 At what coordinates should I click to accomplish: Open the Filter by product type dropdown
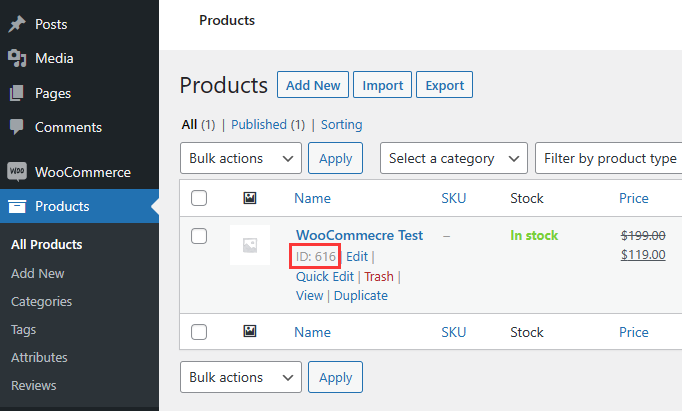[x=608, y=158]
